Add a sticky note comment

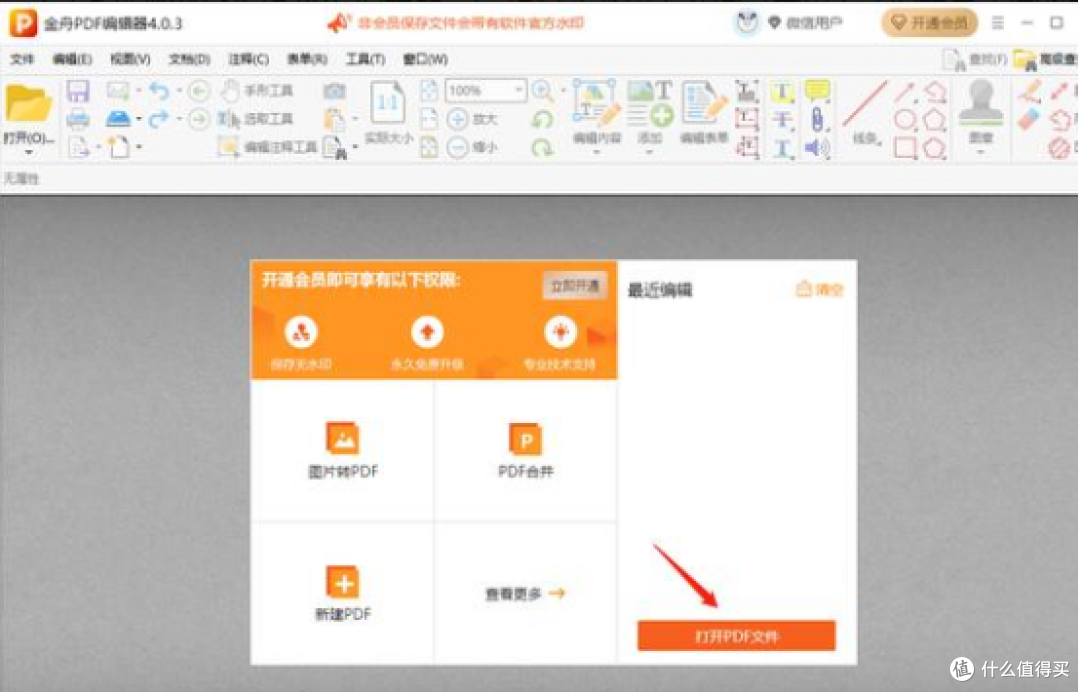818,90
